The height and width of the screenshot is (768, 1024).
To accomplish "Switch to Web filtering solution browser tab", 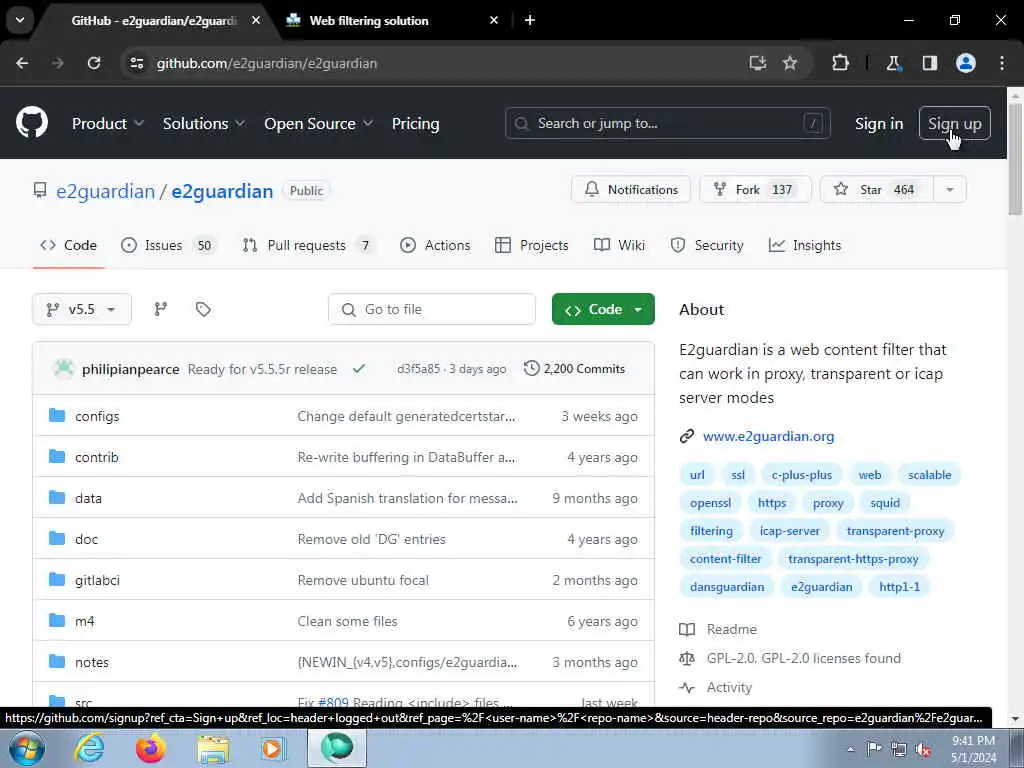I will [x=392, y=20].
